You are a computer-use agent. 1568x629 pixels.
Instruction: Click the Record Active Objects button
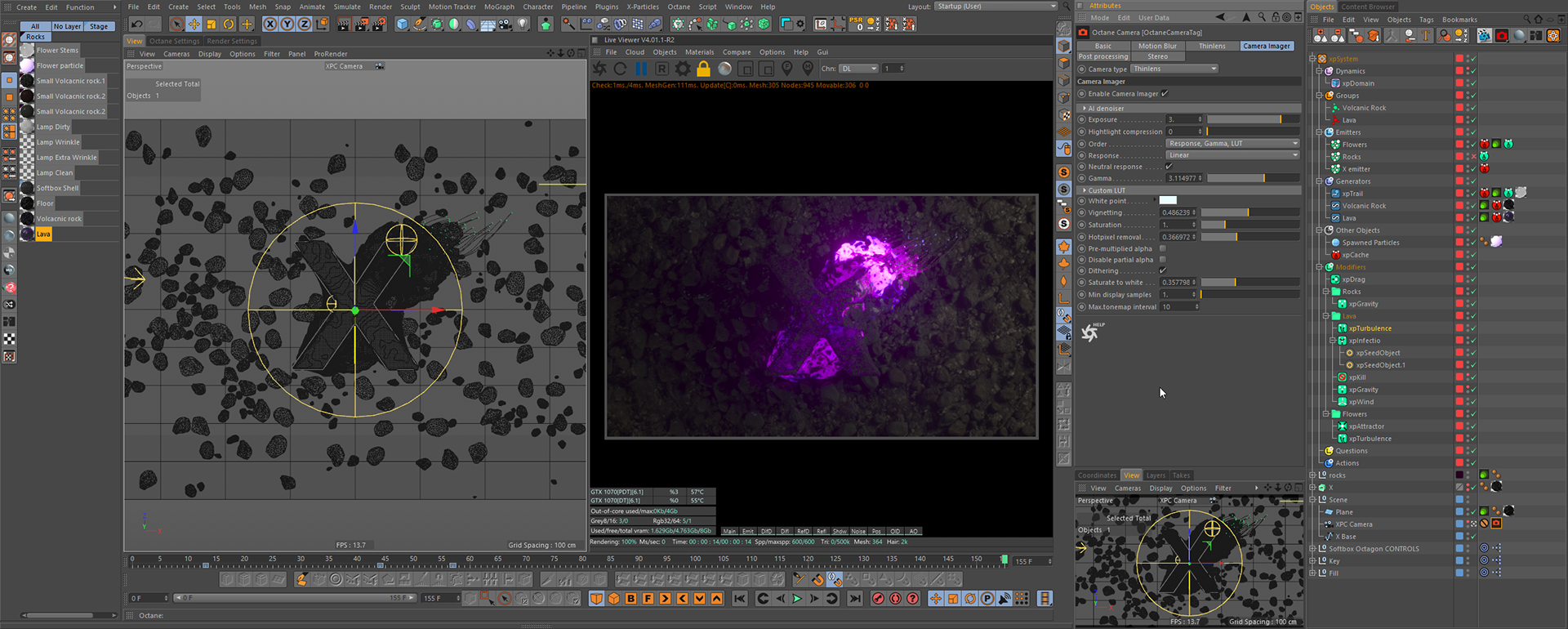[878, 599]
